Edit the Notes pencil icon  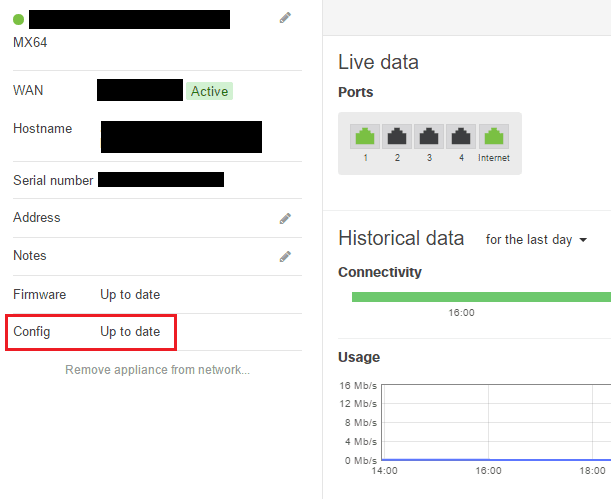click(285, 256)
